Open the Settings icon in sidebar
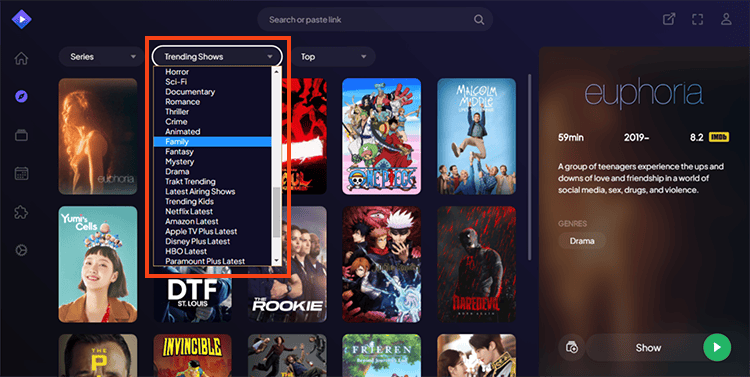This screenshot has height=377, width=750. point(21,250)
